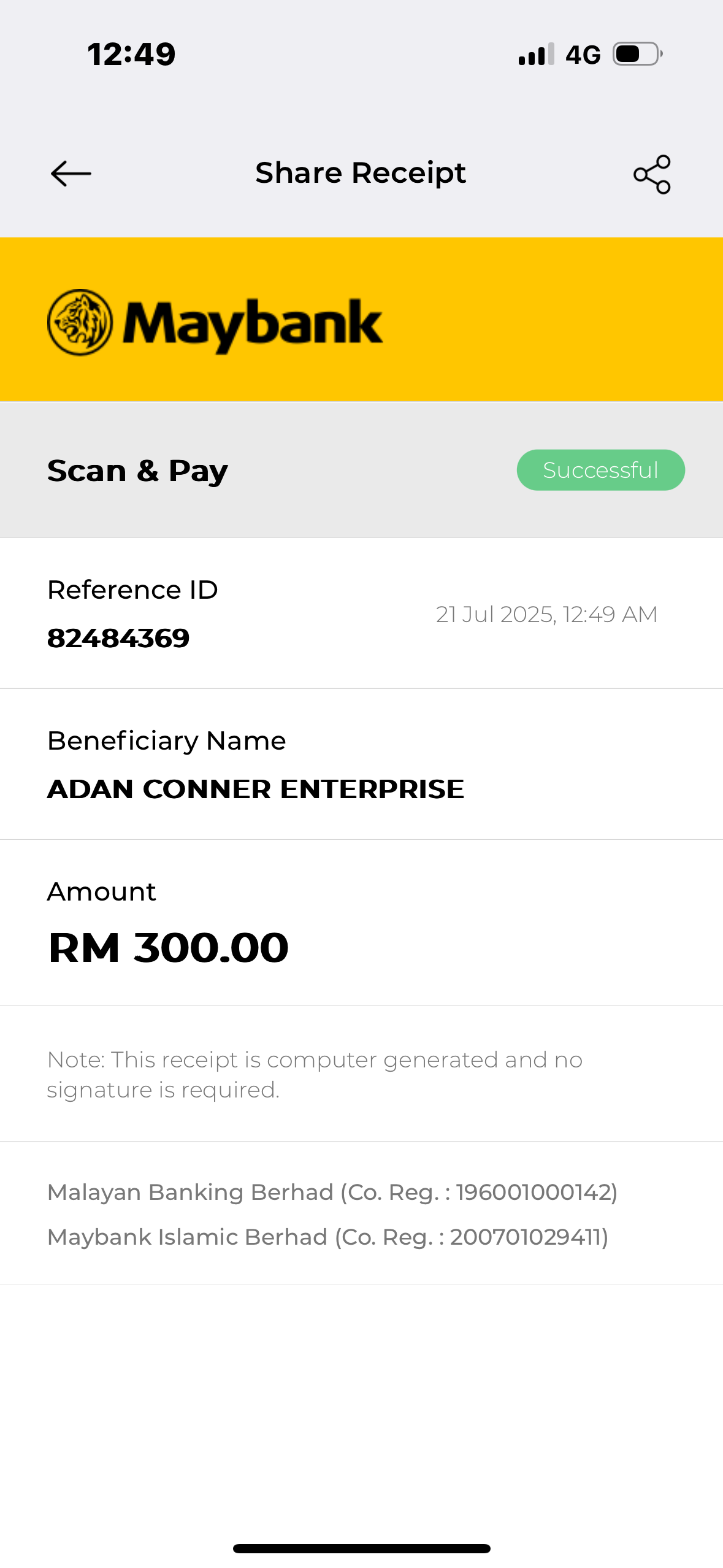Image resolution: width=723 pixels, height=1568 pixels.
Task: Tap the cellular signal bars icon
Action: [536, 54]
